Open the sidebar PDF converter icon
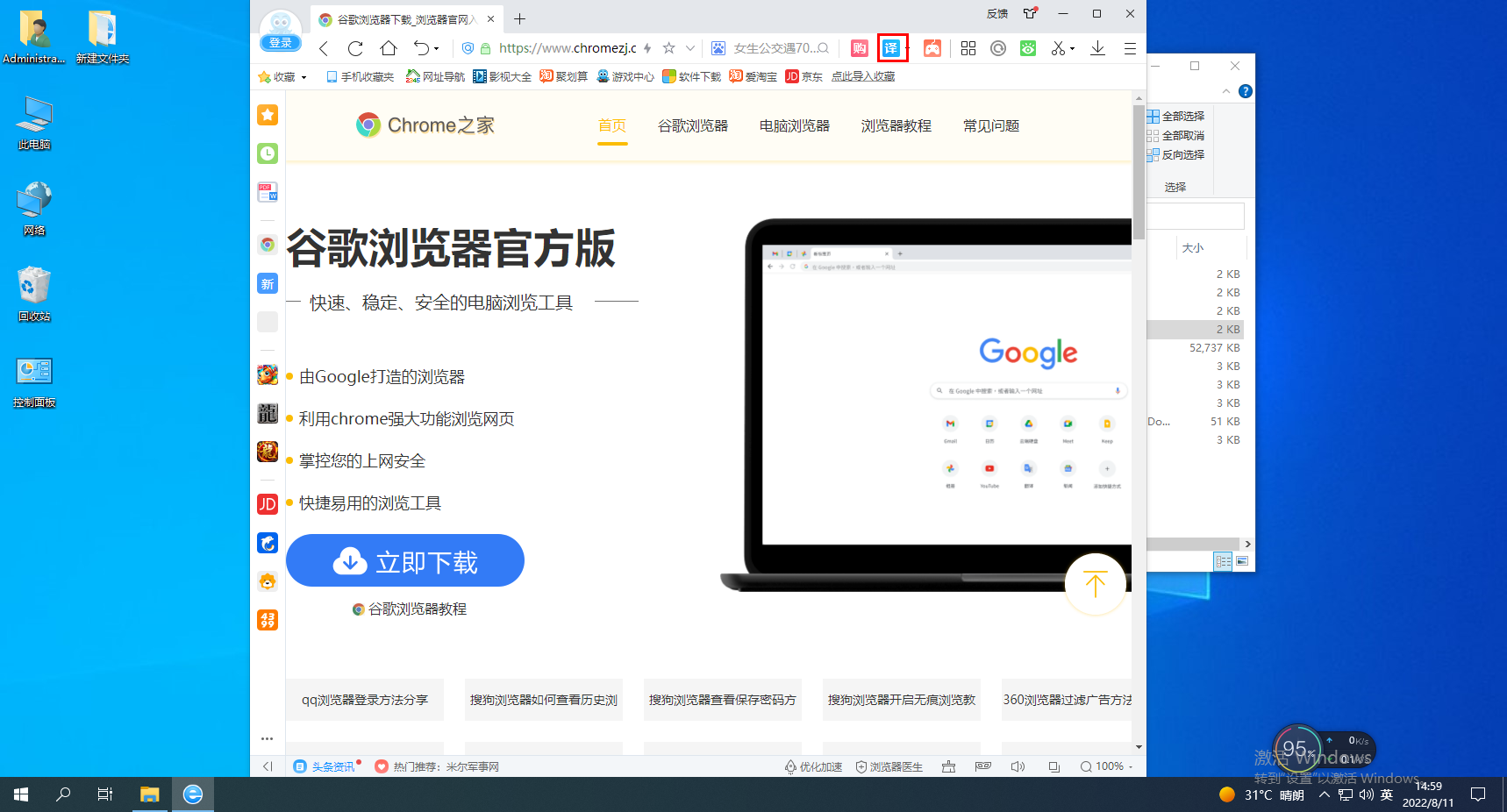Viewport: 1507px width, 812px height. (x=268, y=192)
